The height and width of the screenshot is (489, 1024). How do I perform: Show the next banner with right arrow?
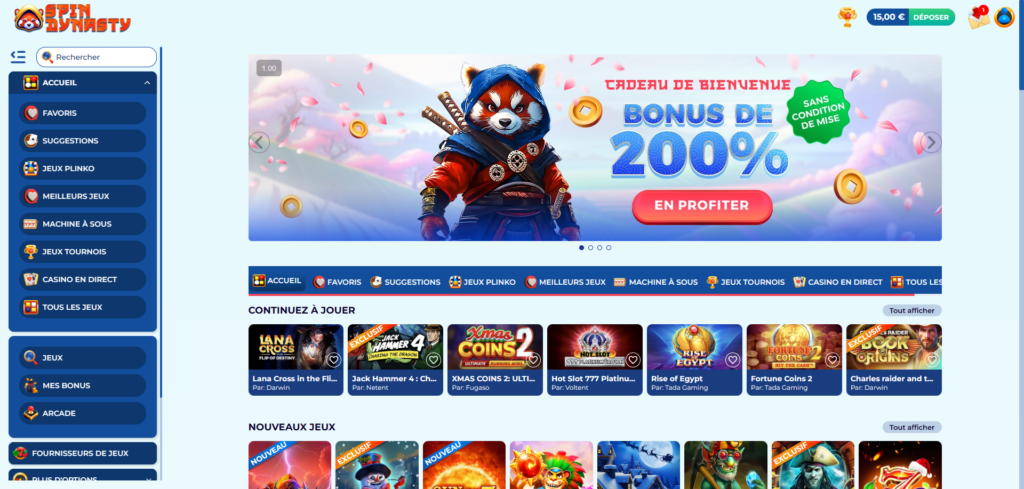pyautogui.click(x=931, y=142)
